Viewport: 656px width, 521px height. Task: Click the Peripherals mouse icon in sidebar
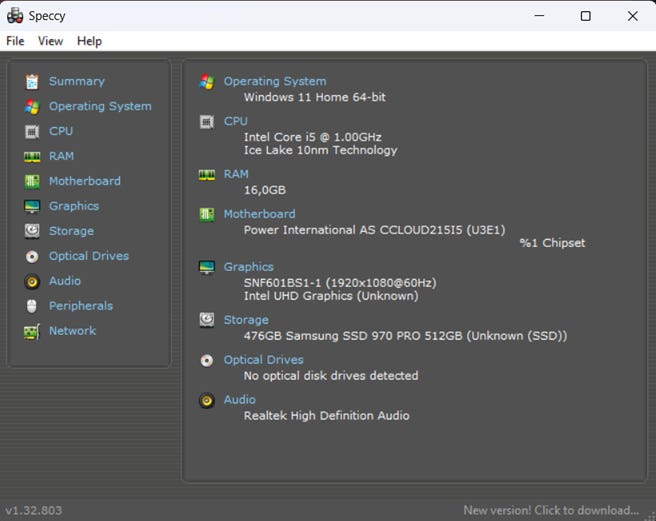point(32,306)
